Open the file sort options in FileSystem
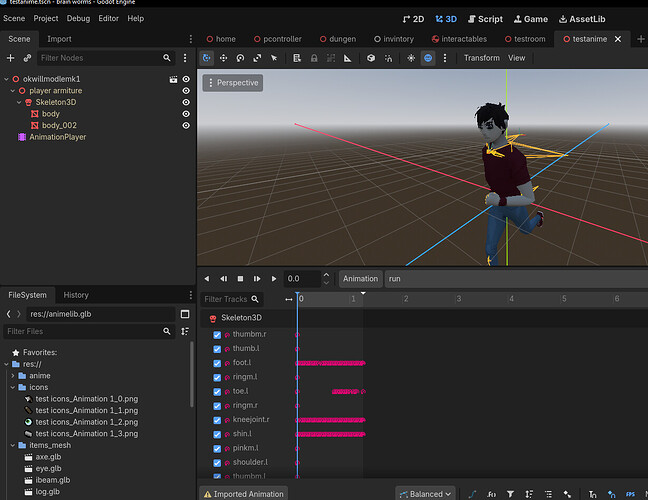This screenshot has width=648, height=500. coord(185,331)
